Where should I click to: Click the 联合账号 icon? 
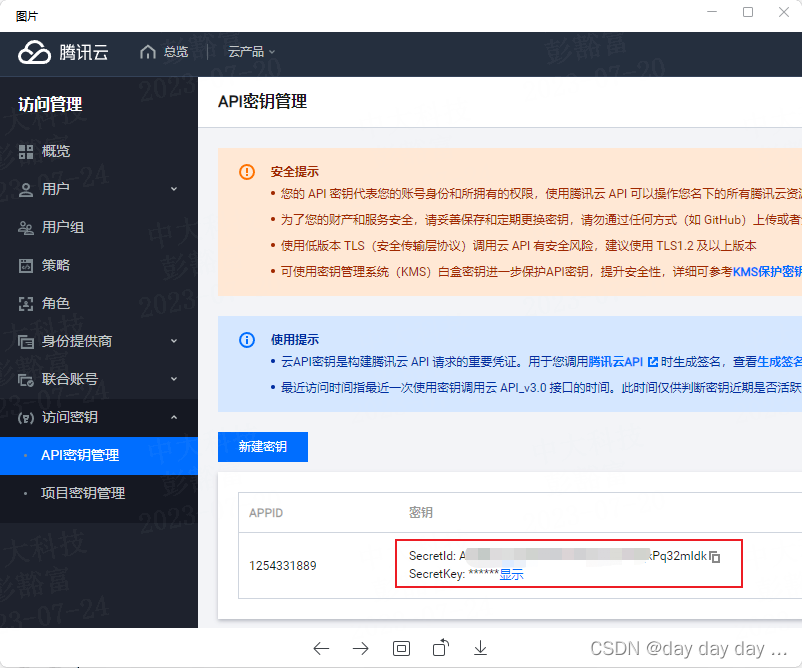pyautogui.click(x=26, y=380)
